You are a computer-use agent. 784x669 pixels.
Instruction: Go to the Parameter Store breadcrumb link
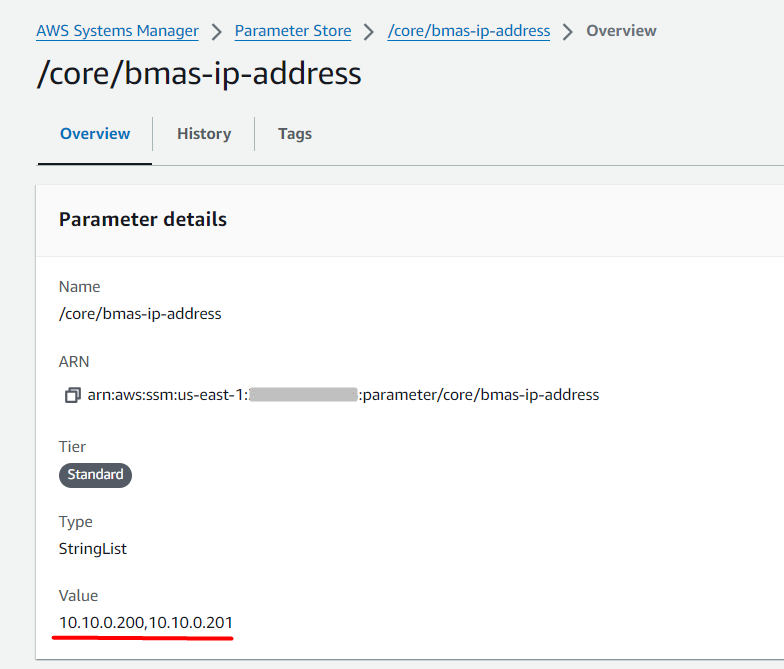coord(293,31)
